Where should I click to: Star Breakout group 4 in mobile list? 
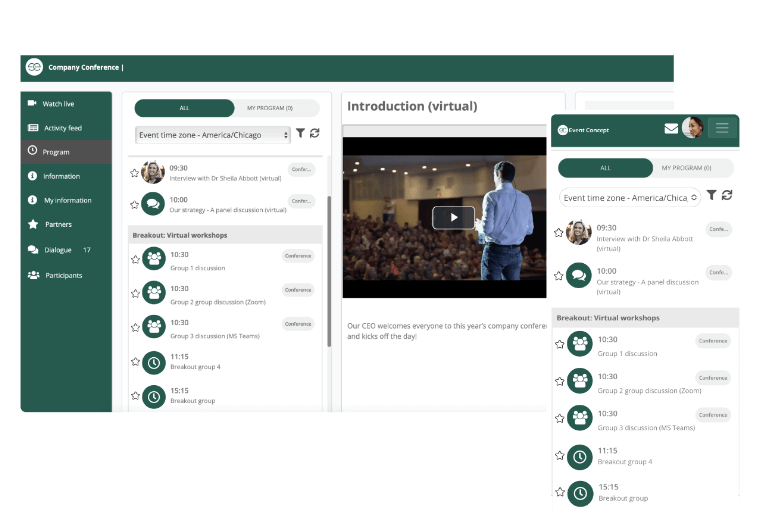(x=559, y=455)
